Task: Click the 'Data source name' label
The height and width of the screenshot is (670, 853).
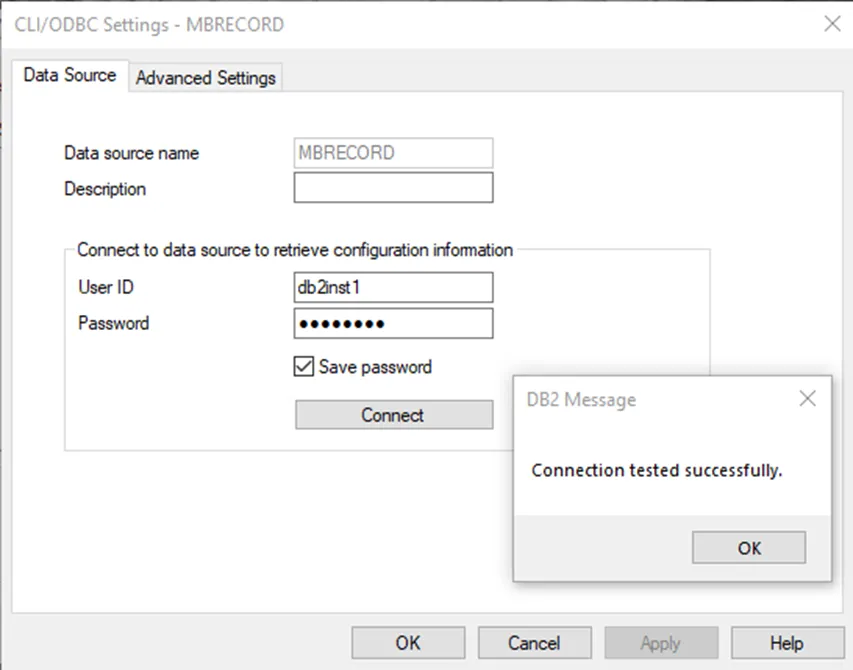Action: click(x=132, y=153)
